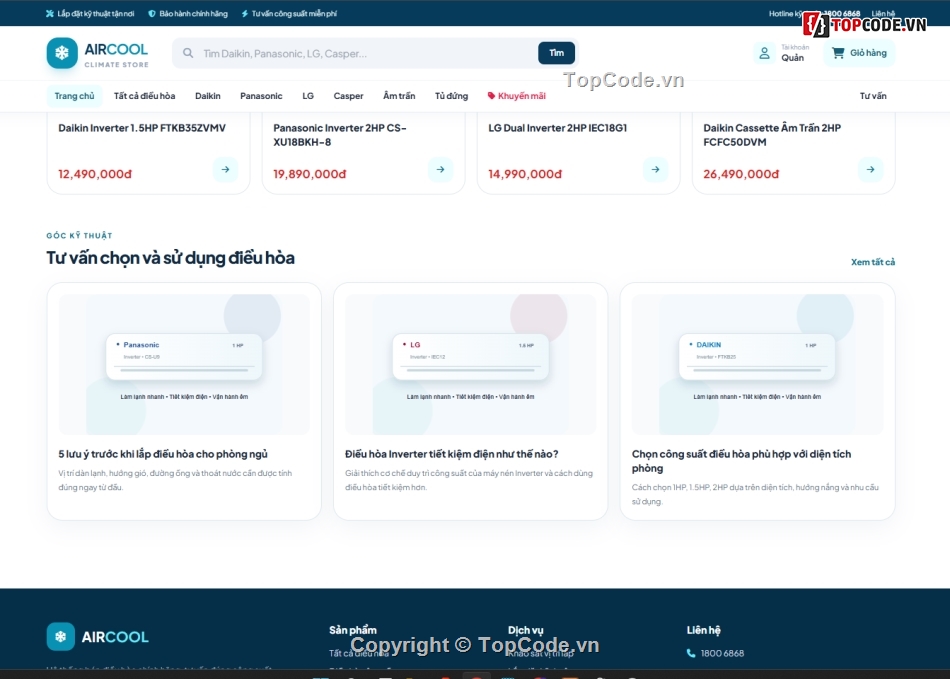The width and height of the screenshot is (950, 679).
Task: Click the 1800 6868 footer phone link
Action: pos(722,653)
